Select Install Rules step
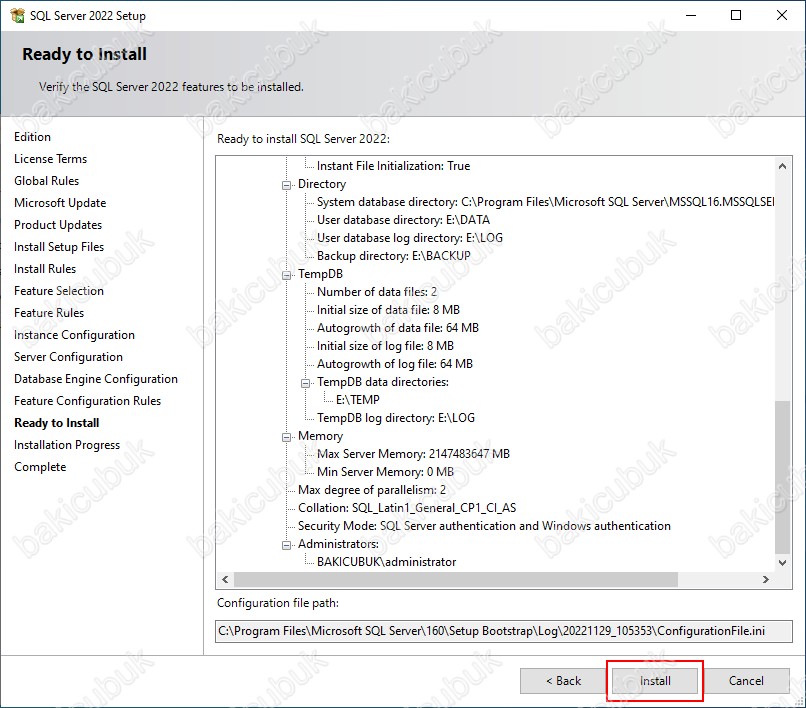Screen dimensions: 806x708 pyautogui.click(x=45, y=269)
